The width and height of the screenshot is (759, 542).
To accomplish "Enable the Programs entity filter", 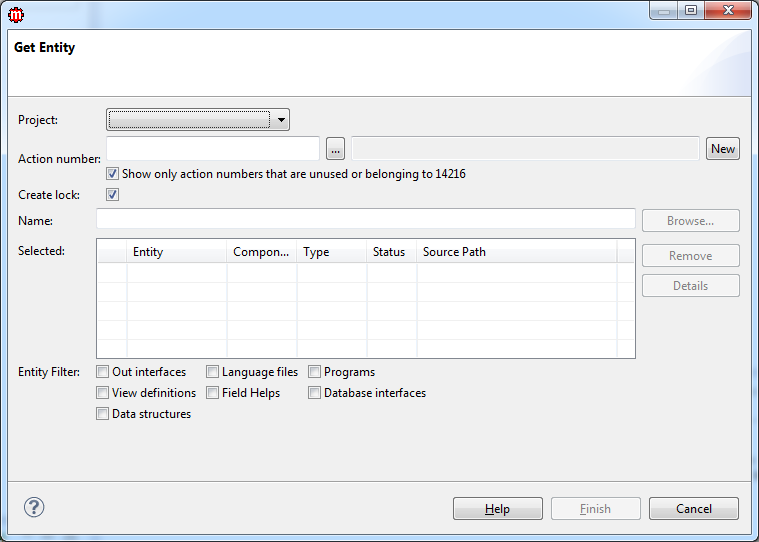I will [315, 372].
